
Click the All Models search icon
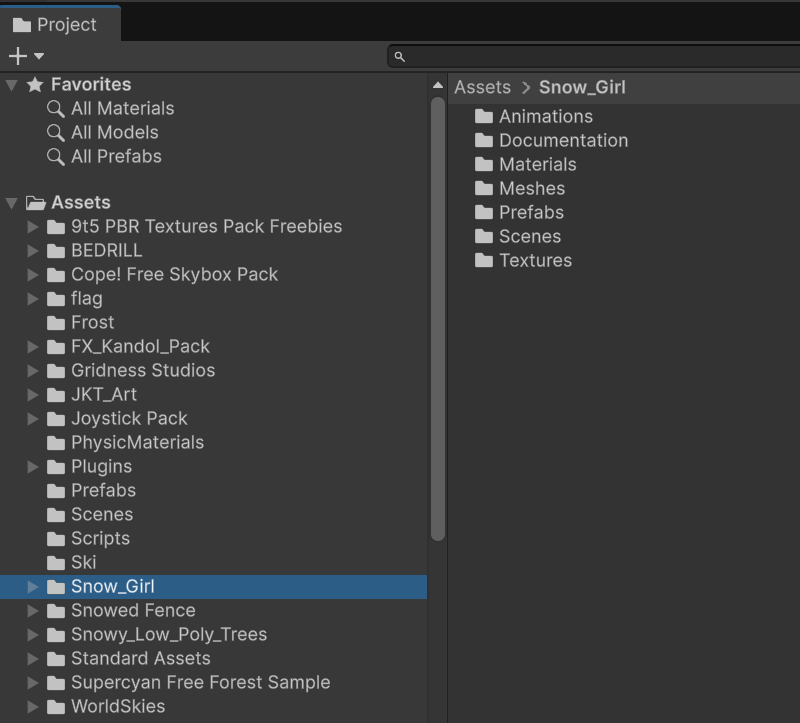tap(56, 132)
